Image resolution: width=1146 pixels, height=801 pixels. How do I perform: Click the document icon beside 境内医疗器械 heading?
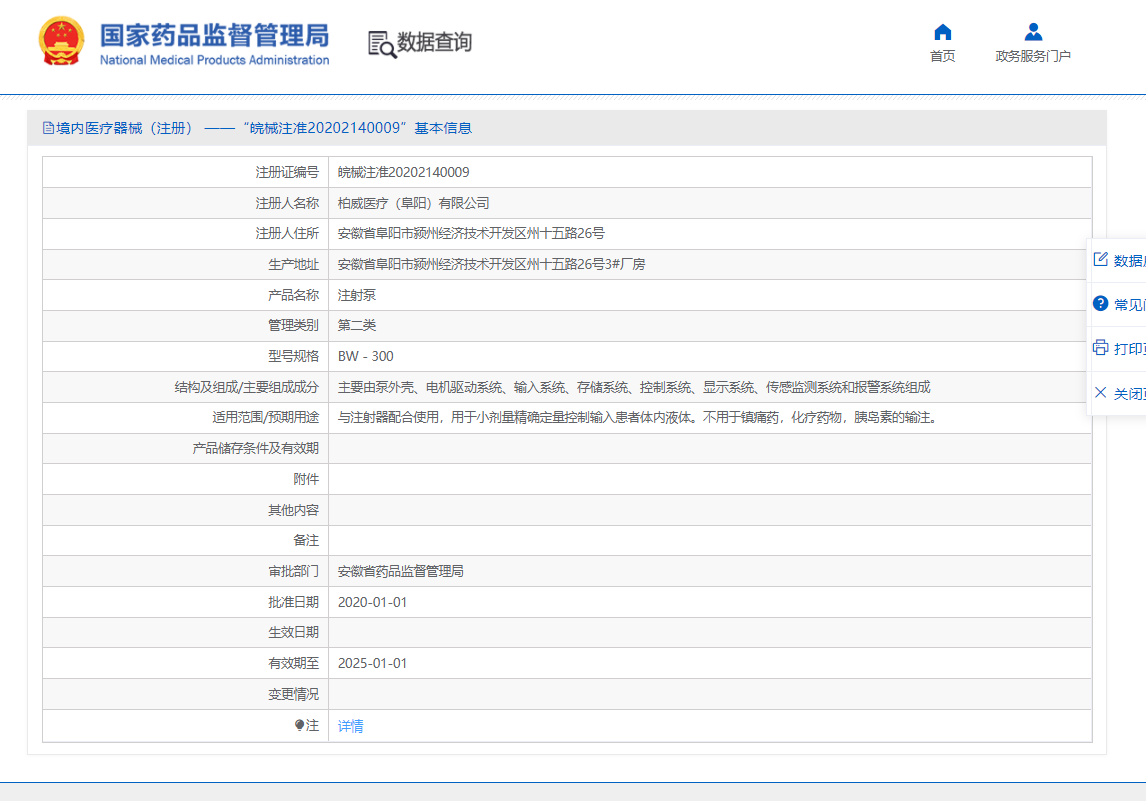tap(48, 128)
